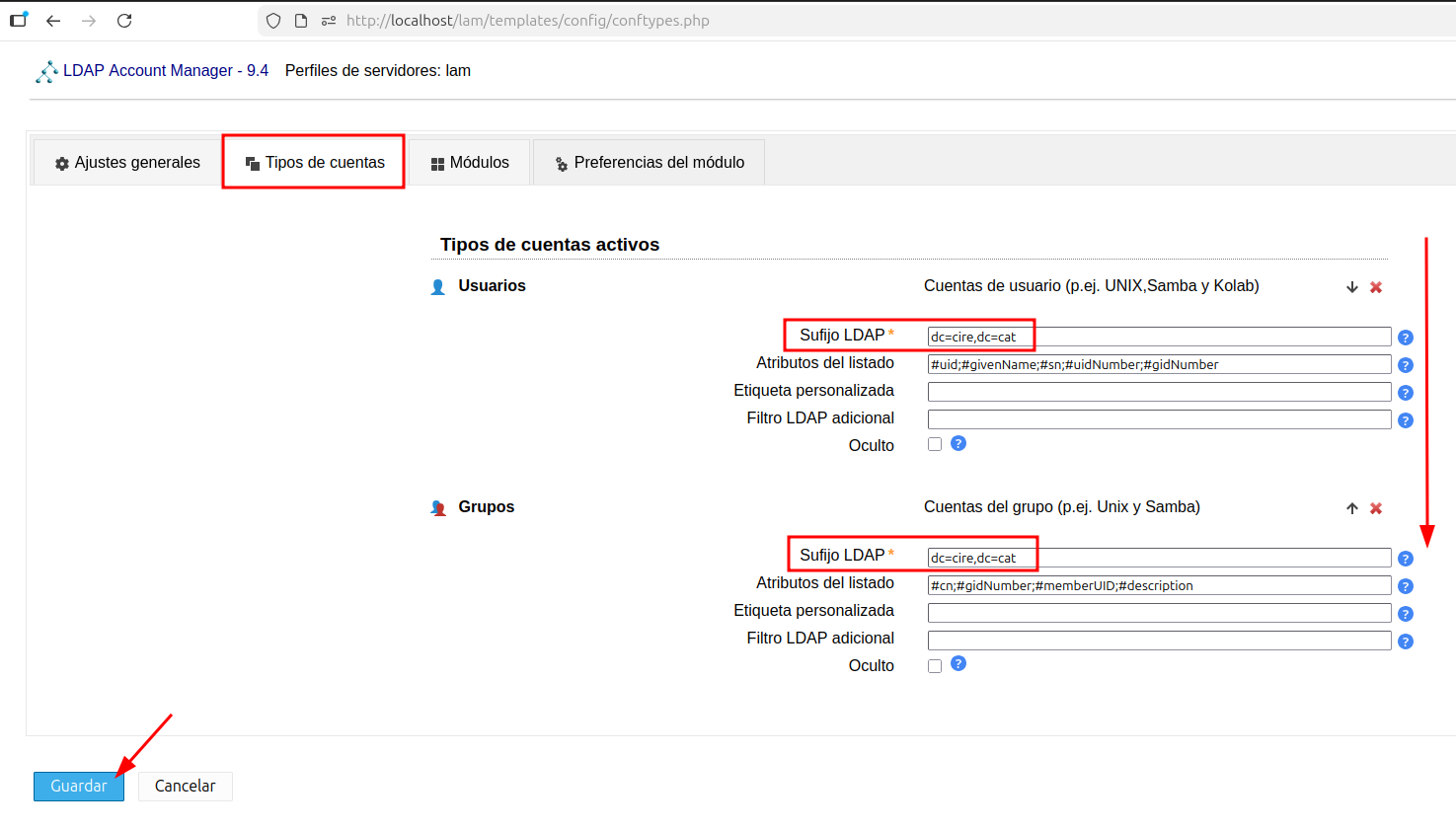Open help for Grupos Filtro LDAP adicional

(1405, 641)
